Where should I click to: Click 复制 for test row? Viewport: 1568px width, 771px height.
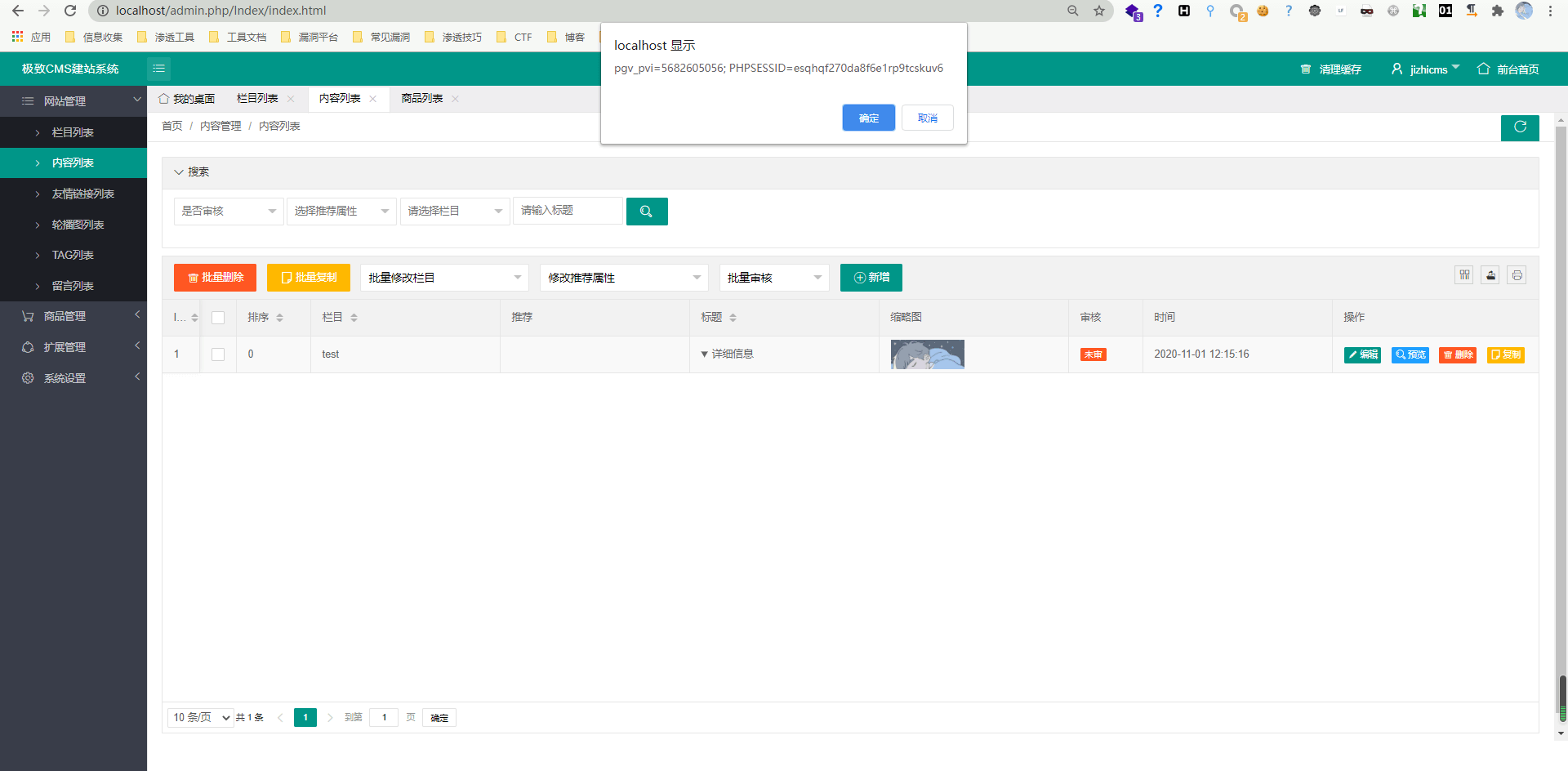(x=1506, y=354)
